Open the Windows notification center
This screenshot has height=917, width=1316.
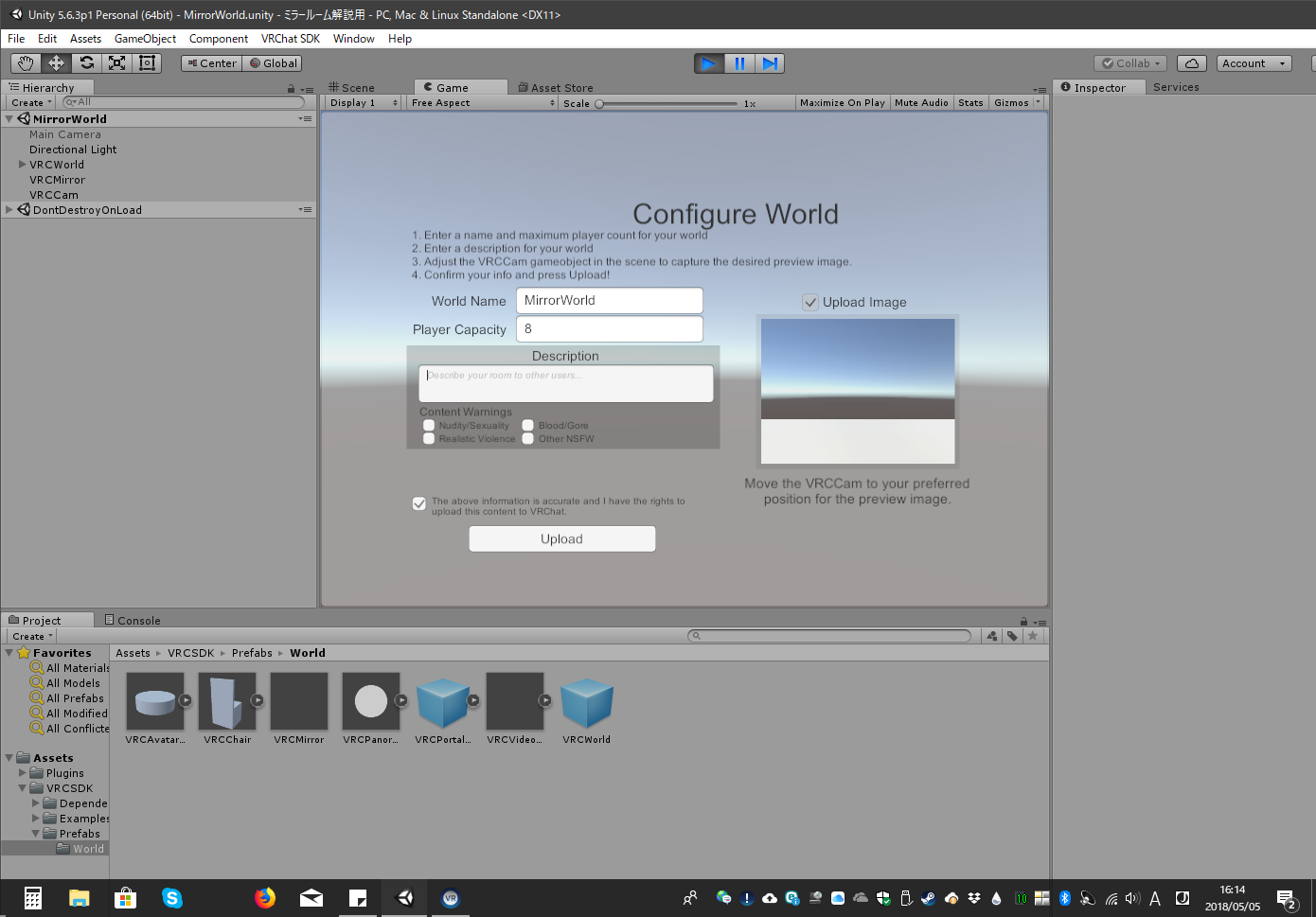coord(1286,898)
